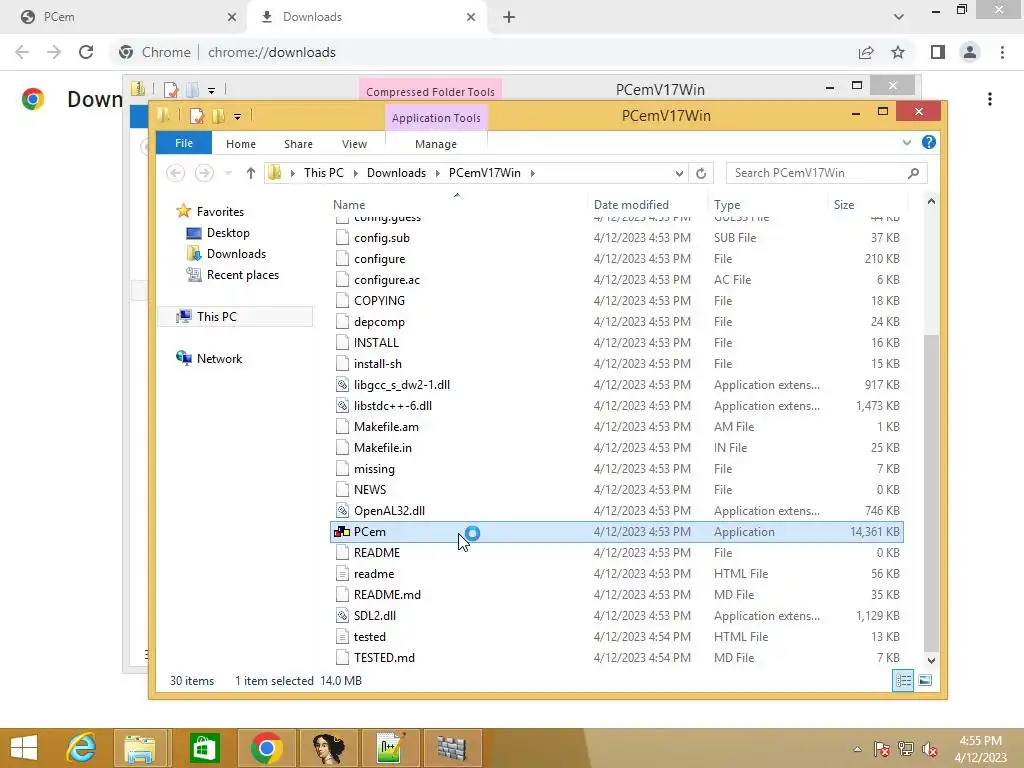Click the Properties quick access toolbar icon

click(197, 116)
